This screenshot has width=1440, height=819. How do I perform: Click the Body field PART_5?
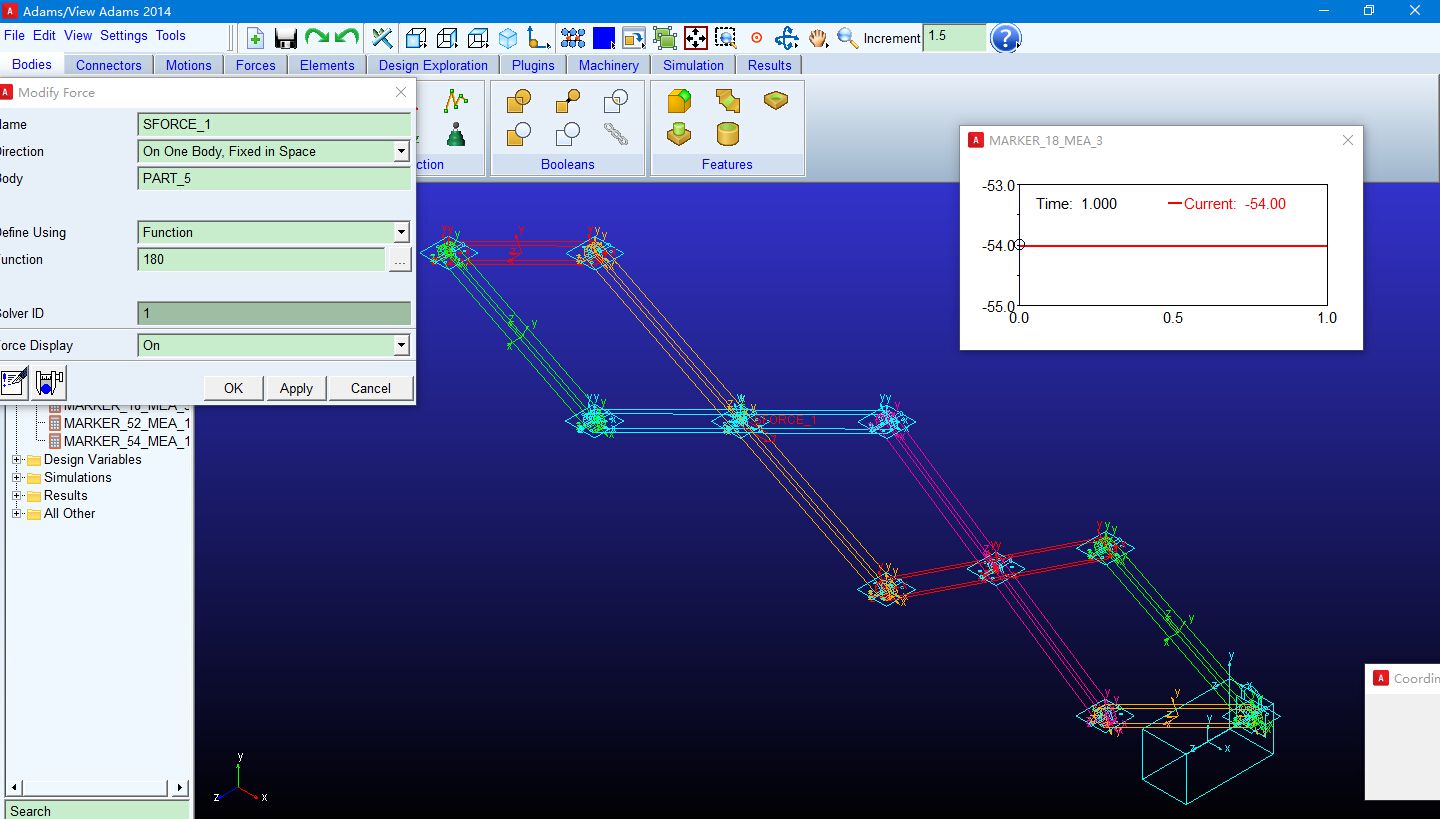[275, 178]
